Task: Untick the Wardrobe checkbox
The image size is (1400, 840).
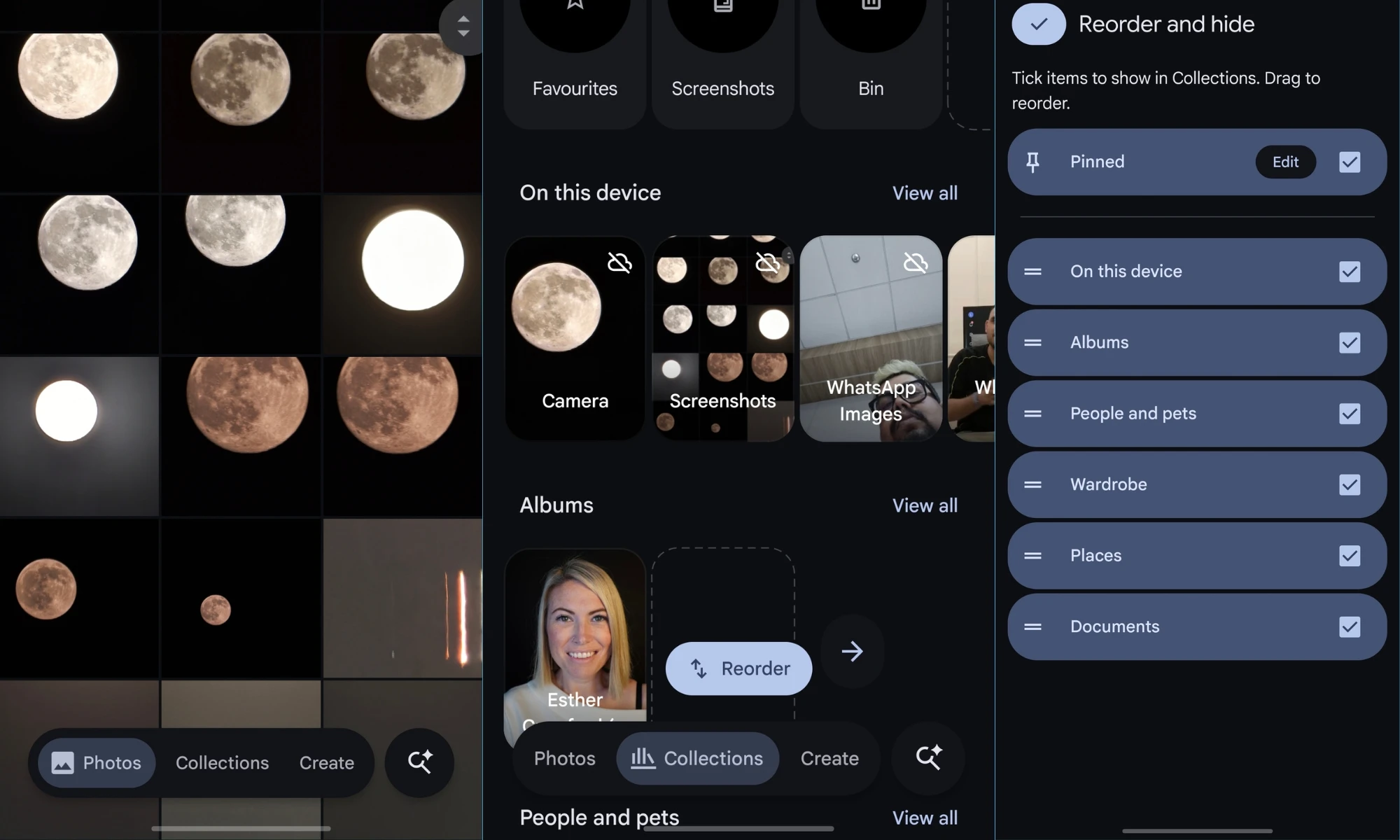Action: (1350, 484)
